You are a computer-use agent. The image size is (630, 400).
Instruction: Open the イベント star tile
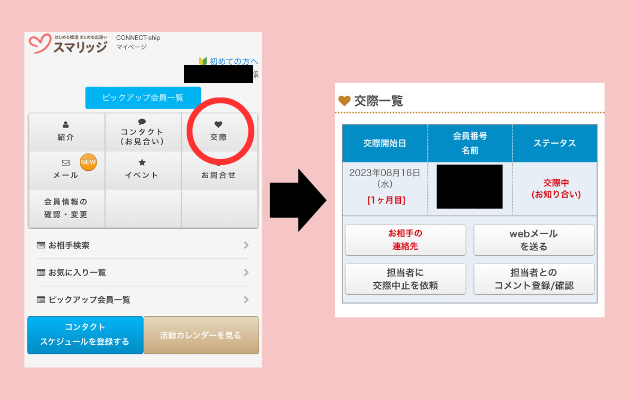coord(143,170)
